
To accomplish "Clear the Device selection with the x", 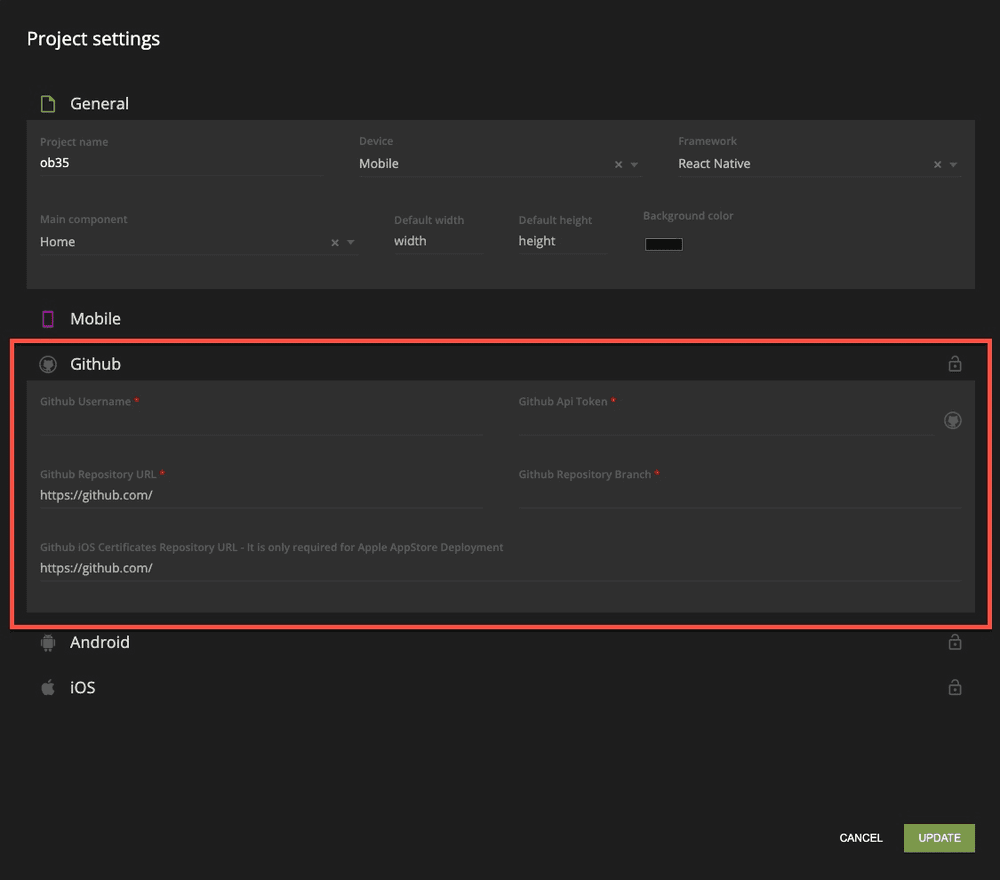I will 618,165.
